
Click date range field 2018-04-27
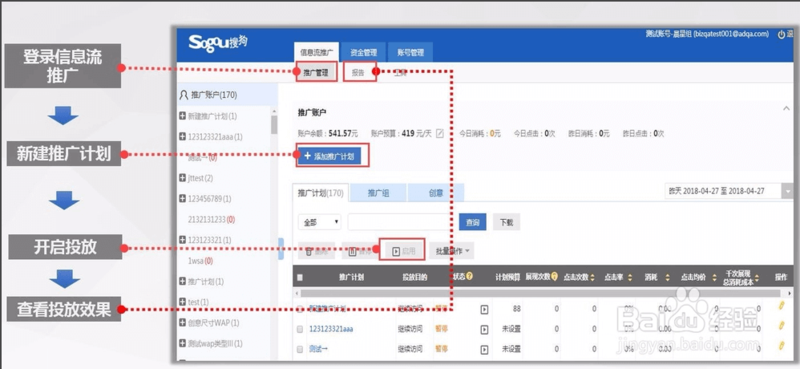coord(724,191)
